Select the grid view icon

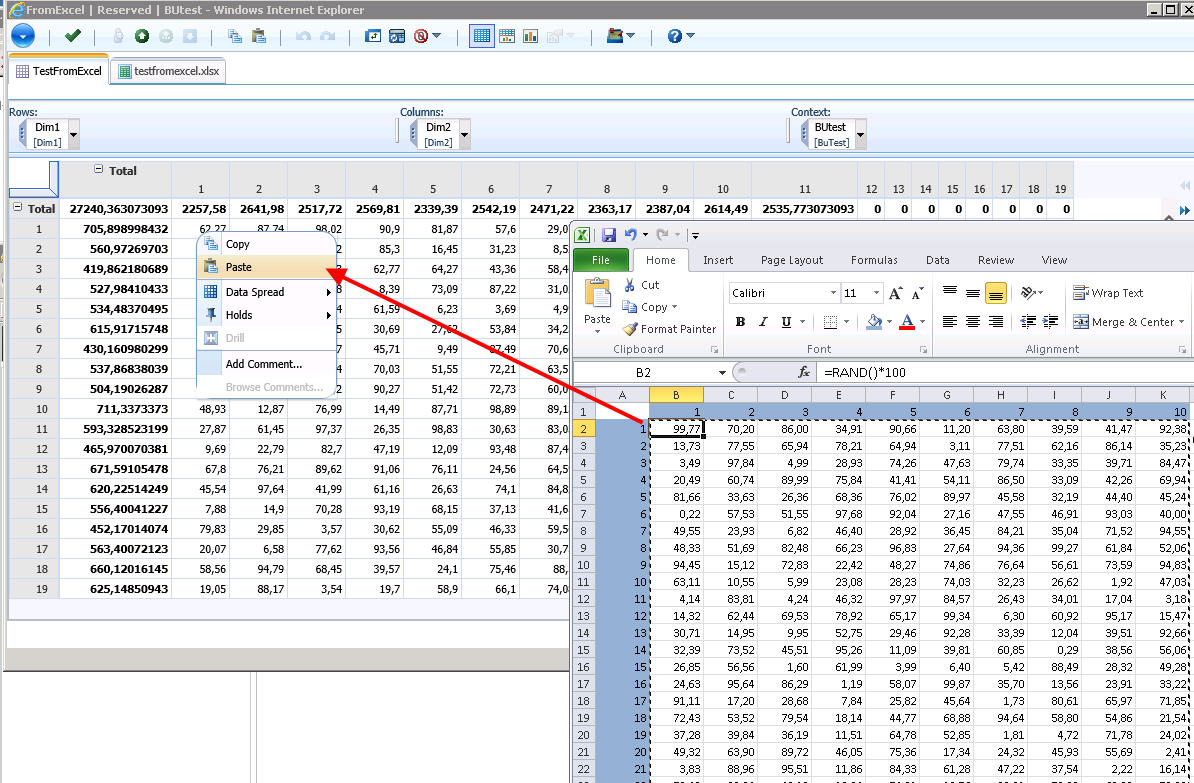pyautogui.click(x=482, y=36)
